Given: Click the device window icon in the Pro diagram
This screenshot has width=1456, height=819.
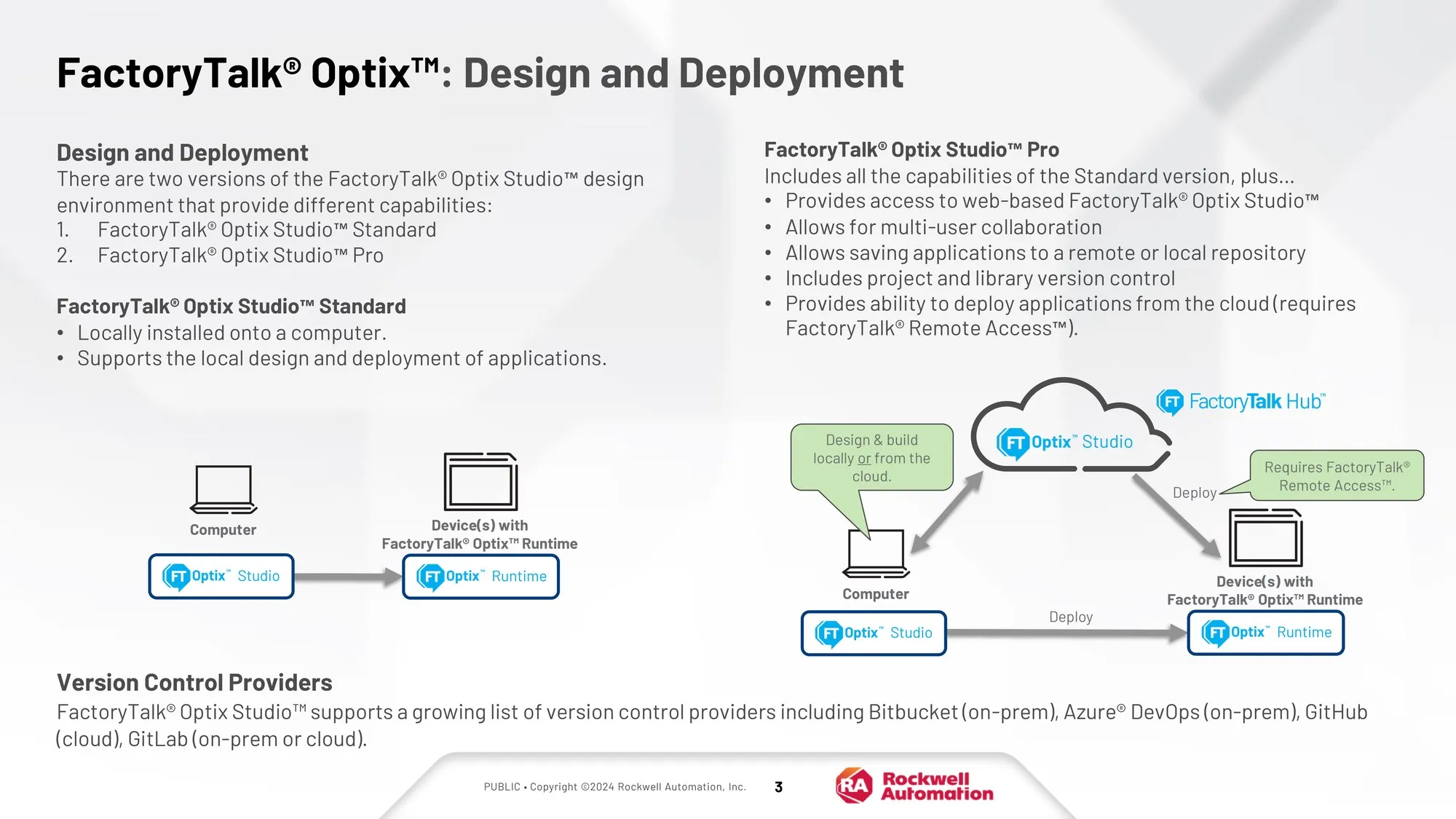Looking at the screenshot, I should pos(1266,537).
